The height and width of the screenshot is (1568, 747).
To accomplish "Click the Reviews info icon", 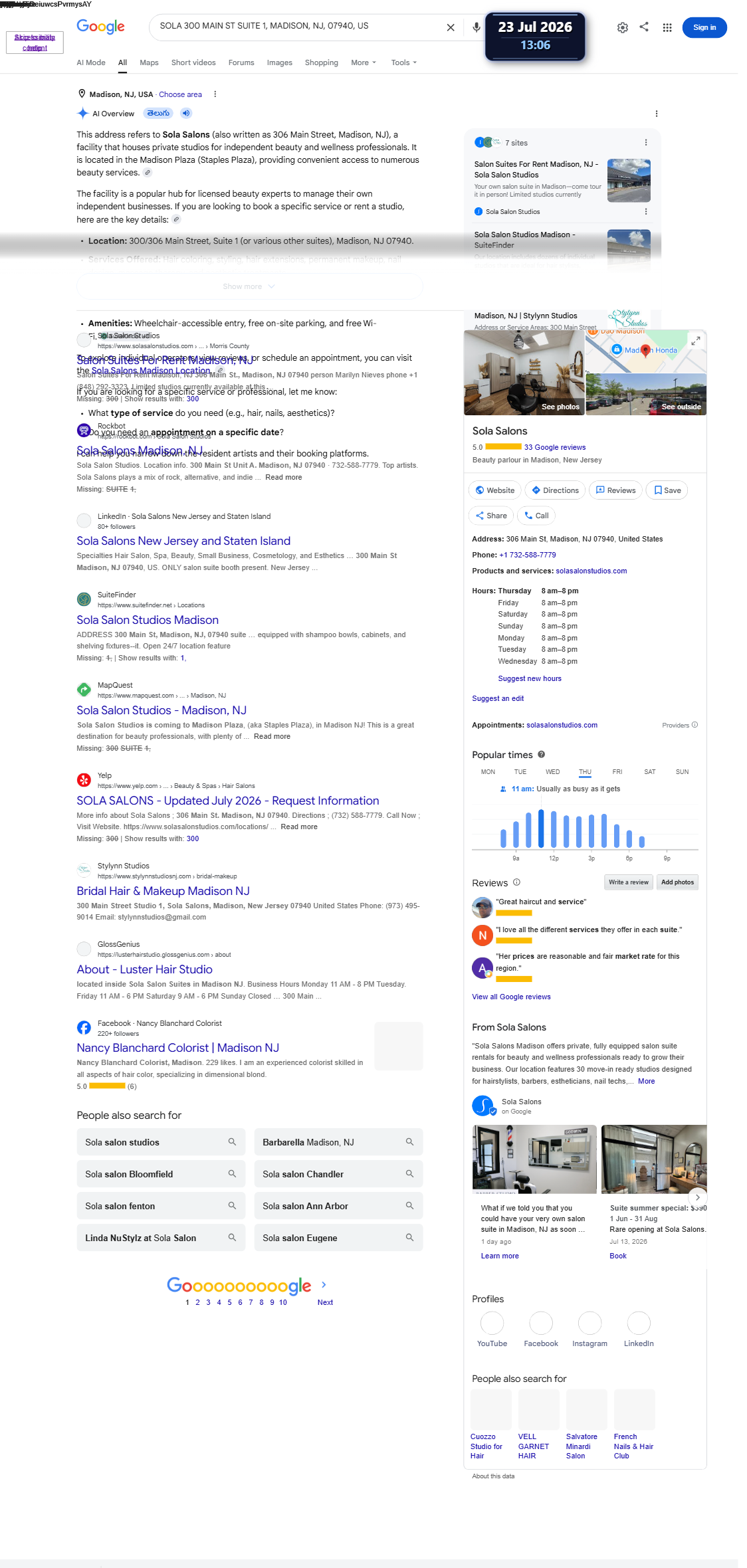I will (x=516, y=882).
